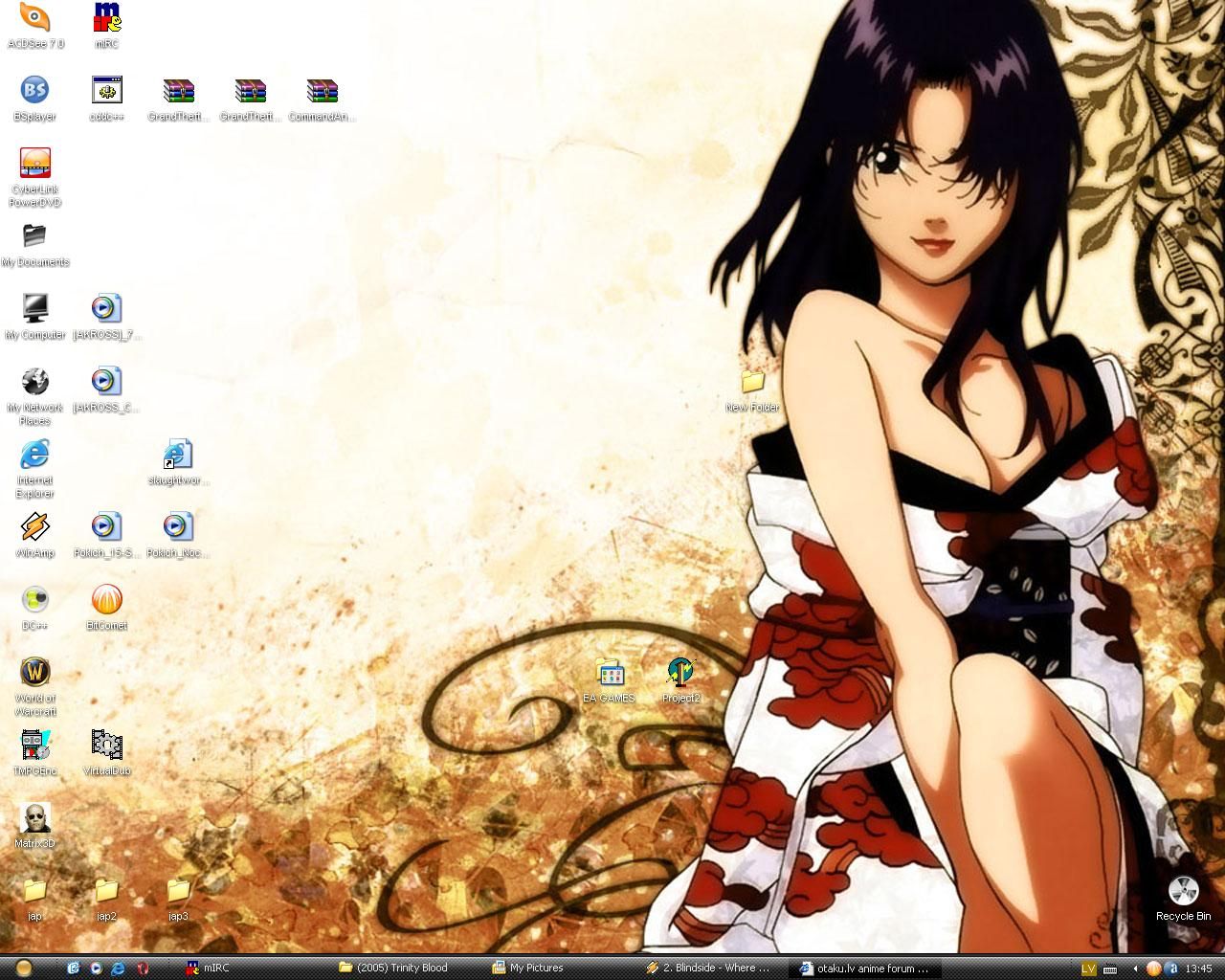
Task: Launch Internet Explorer from desktop
Action: tap(34, 468)
